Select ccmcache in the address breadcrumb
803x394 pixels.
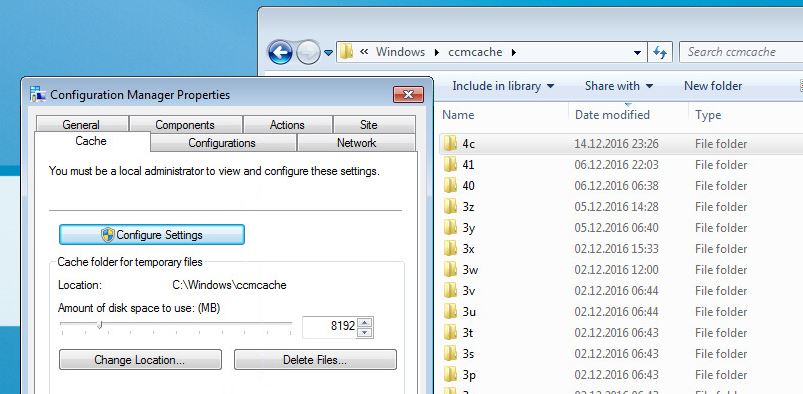[x=475, y=52]
